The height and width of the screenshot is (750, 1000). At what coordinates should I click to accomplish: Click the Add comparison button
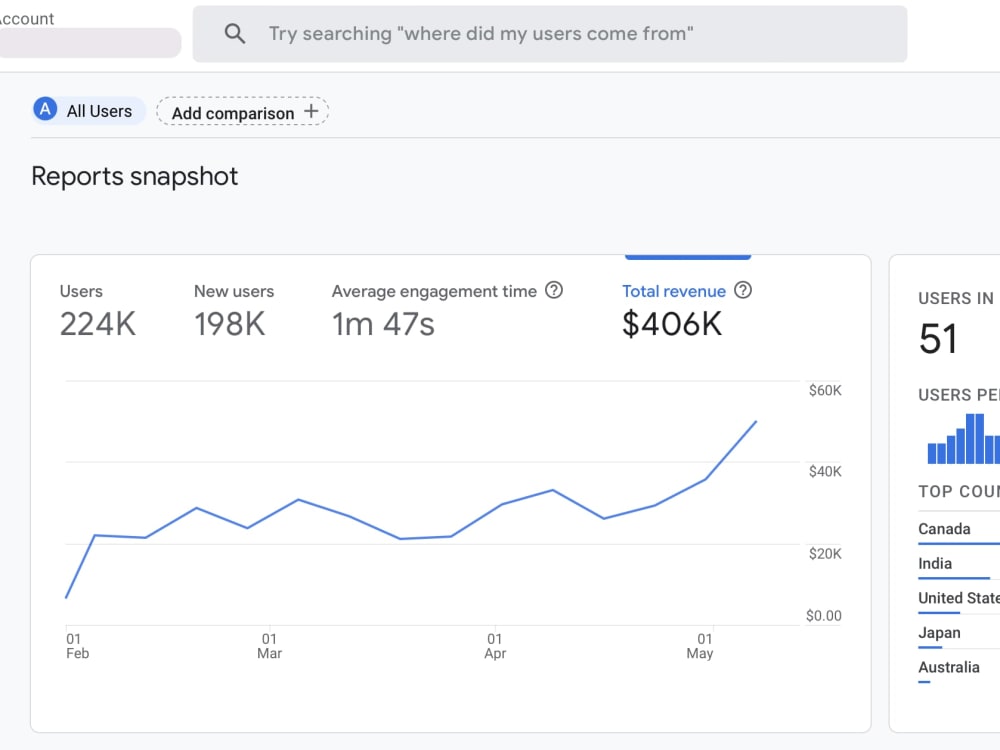pos(242,112)
